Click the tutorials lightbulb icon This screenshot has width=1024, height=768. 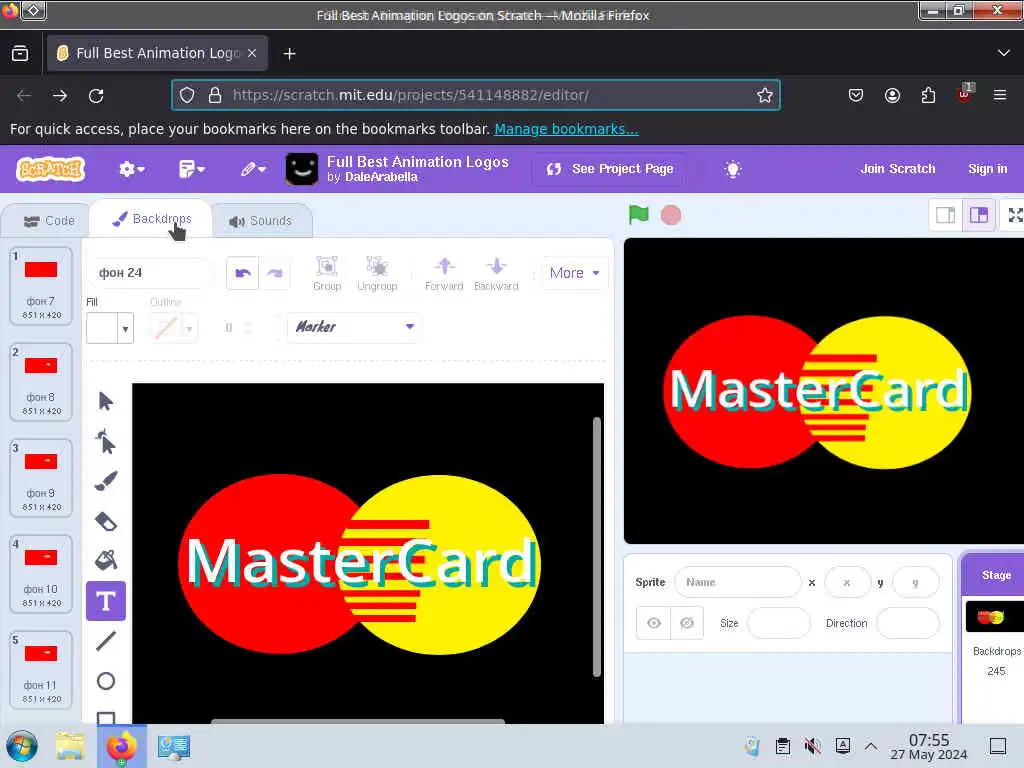(733, 169)
